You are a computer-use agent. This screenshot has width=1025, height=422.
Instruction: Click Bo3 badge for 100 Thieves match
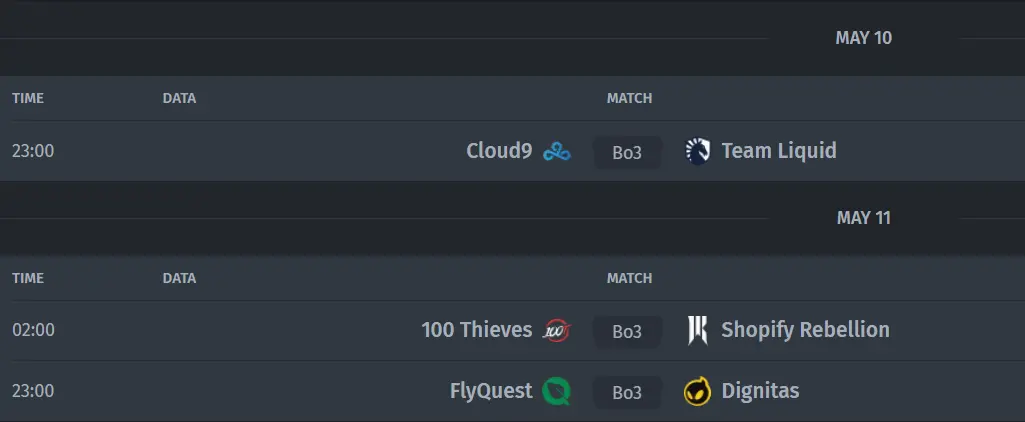pos(627,331)
